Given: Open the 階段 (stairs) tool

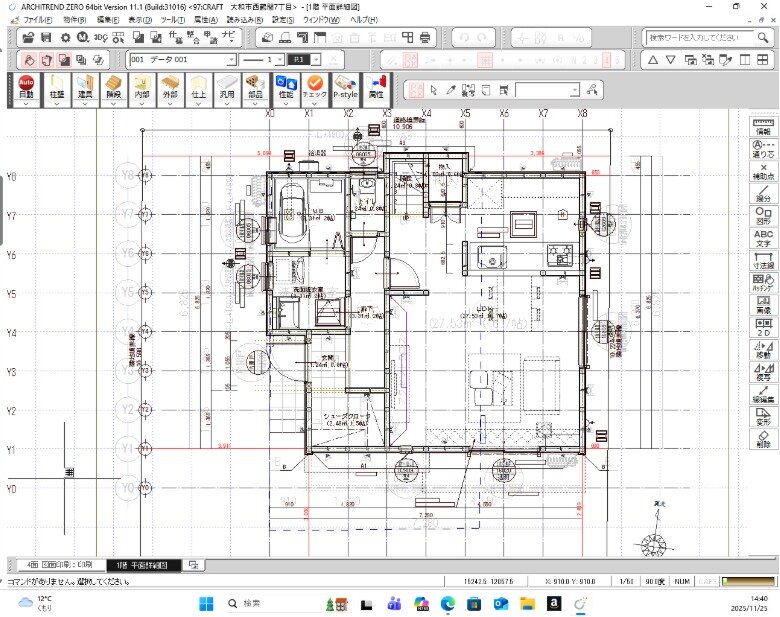Looking at the screenshot, I should 114,86.
